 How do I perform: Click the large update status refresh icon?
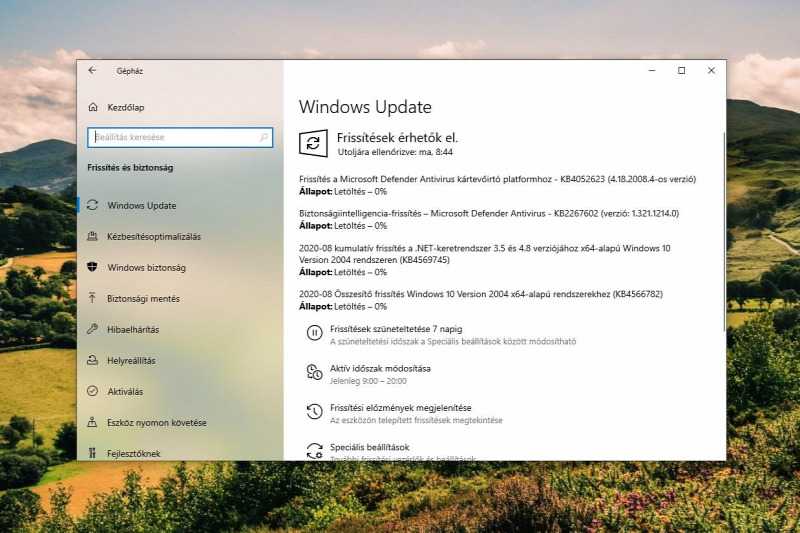click(313, 143)
